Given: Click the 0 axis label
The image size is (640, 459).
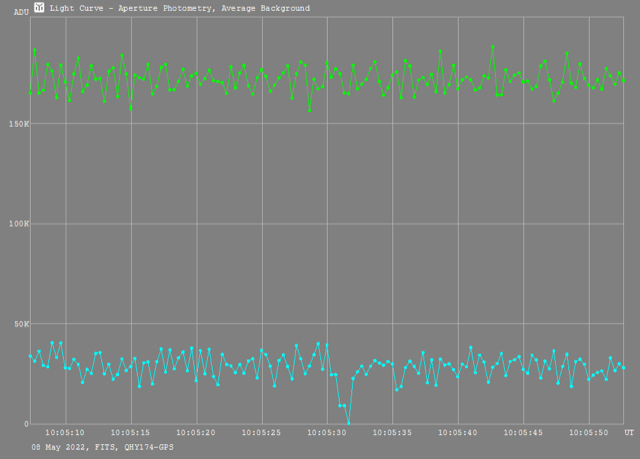Looking at the screenshot, I should tap(27, 424).
